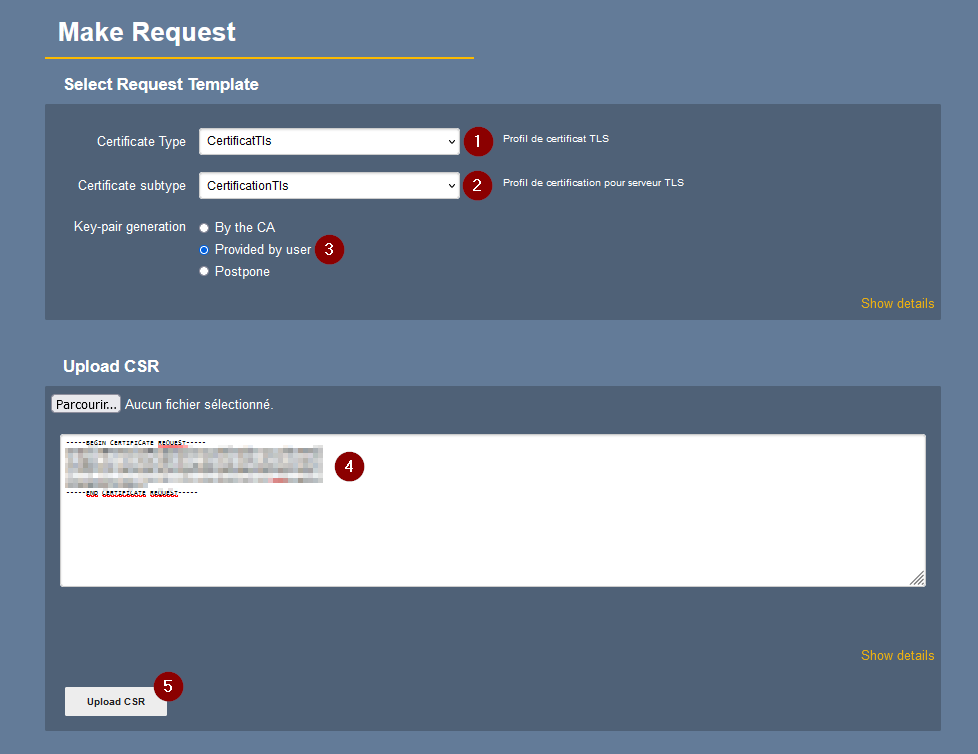Show details for Select Request Template

point(897,303)
